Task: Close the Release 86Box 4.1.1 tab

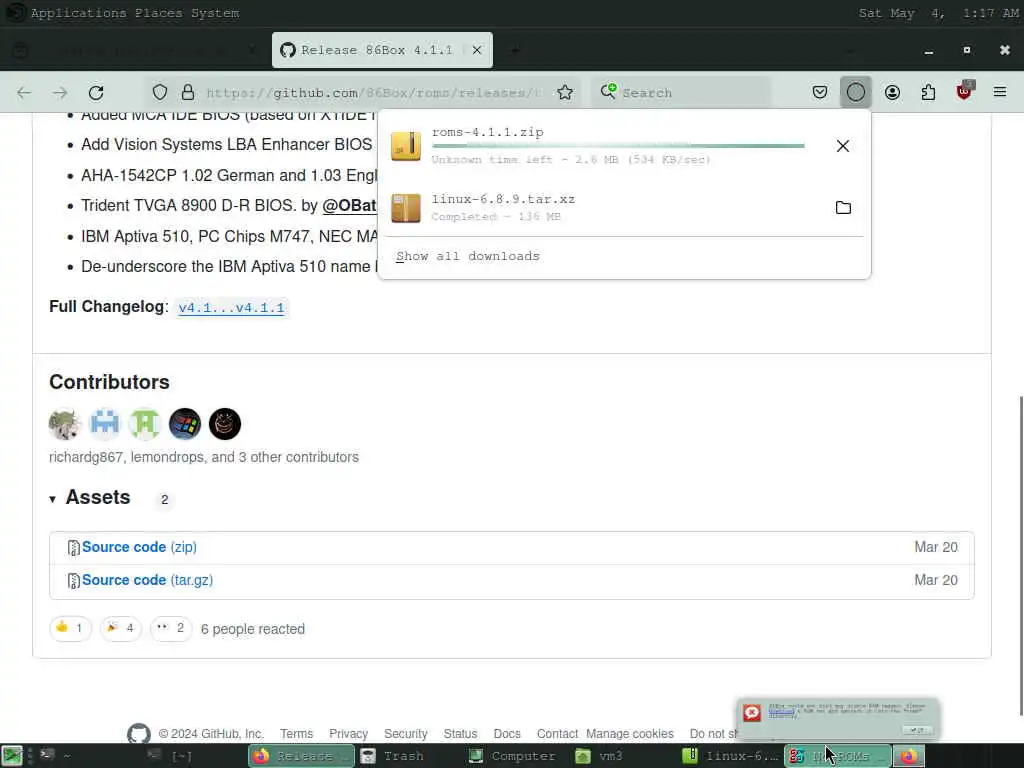Action: 477,50
